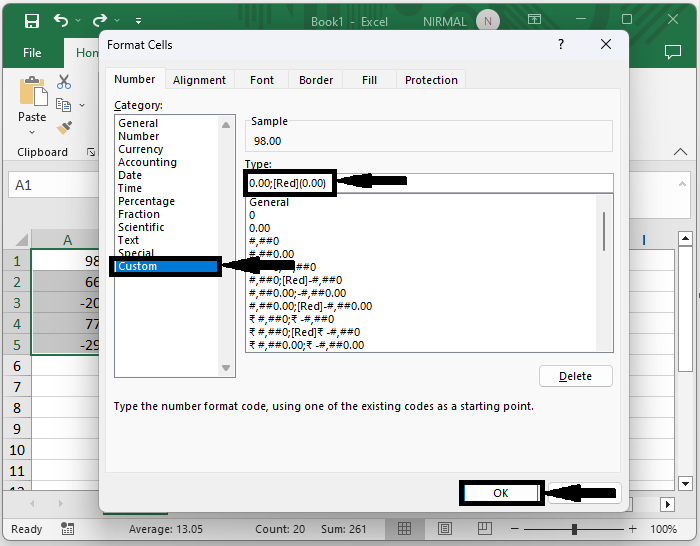
Task: Open the Comments speech bubble icon
Action: click(673, 52)
